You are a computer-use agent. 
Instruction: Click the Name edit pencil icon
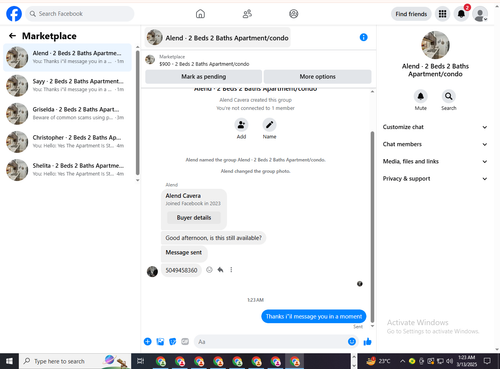[x=269, y=125]
